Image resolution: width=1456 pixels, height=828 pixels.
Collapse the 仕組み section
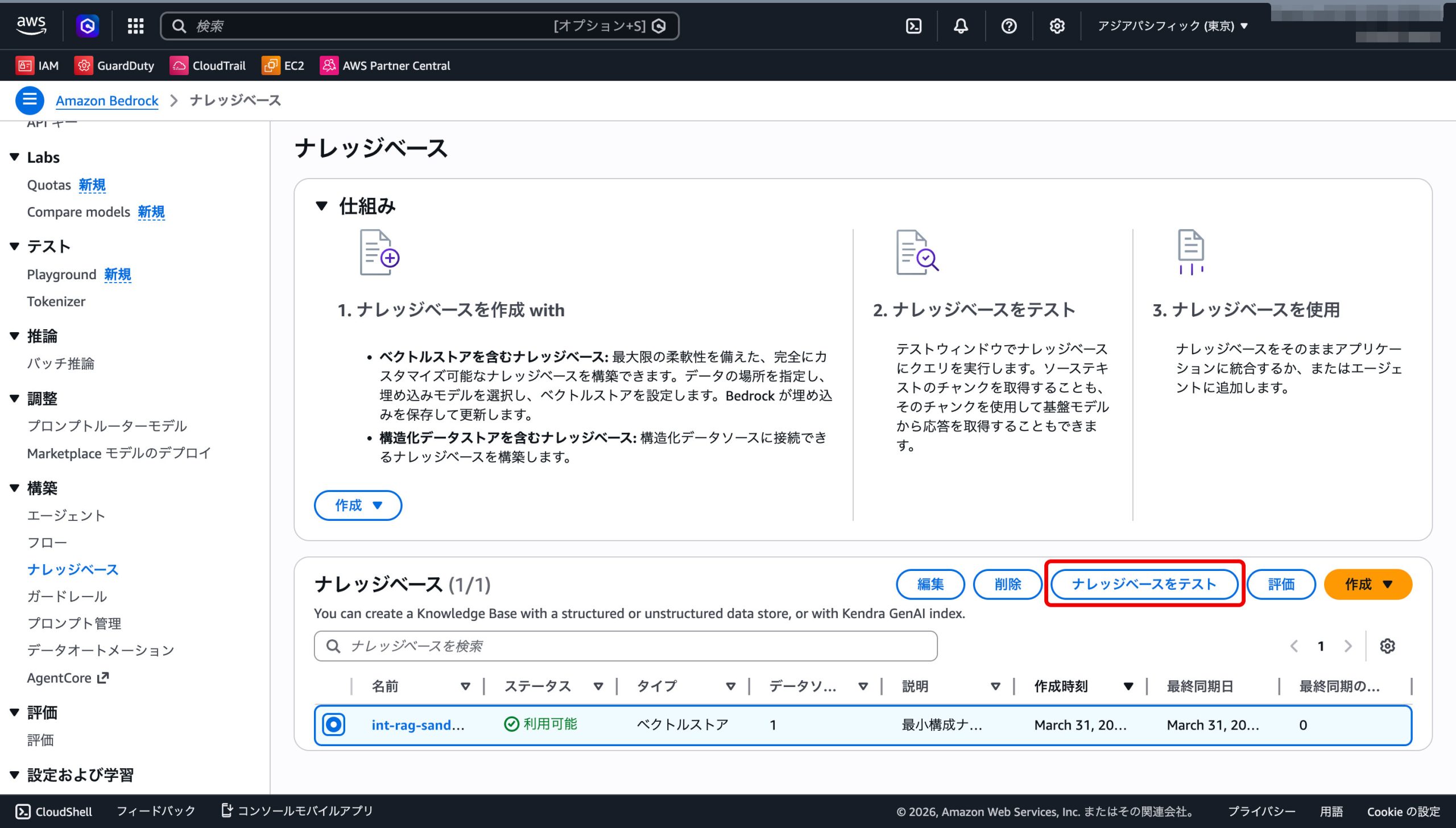click(x=322, y=206)
